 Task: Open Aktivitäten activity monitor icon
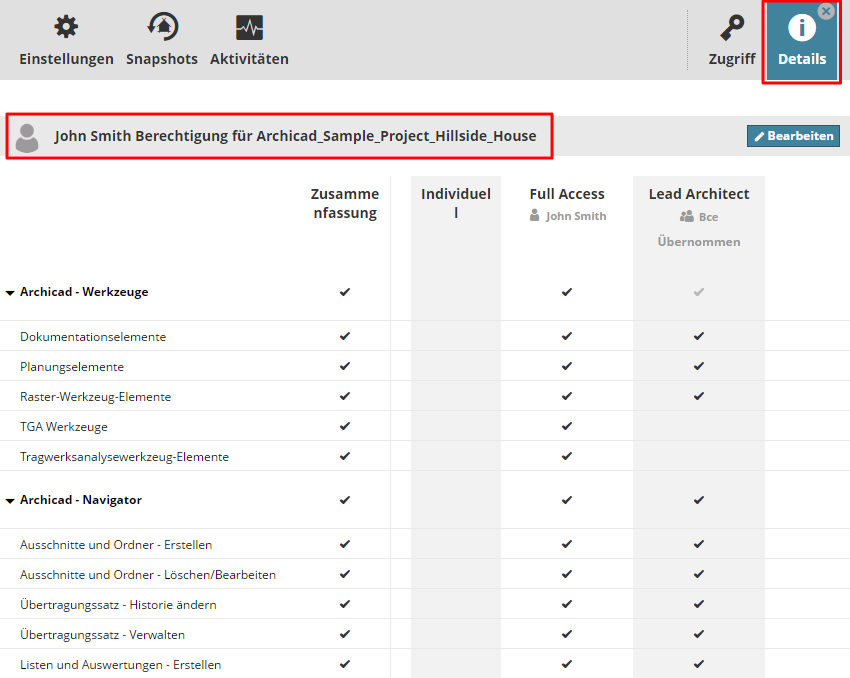pyautogui.click(x=249, y=28)
